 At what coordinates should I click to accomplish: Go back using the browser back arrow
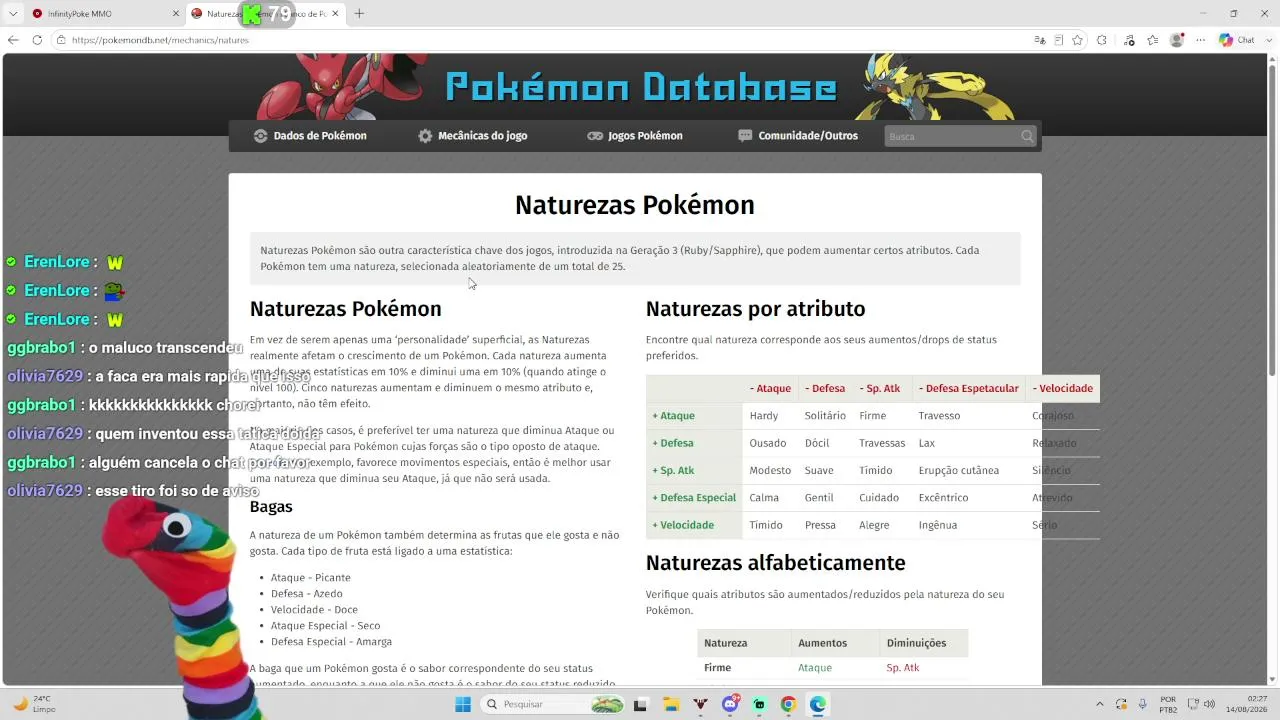[13, 40]
